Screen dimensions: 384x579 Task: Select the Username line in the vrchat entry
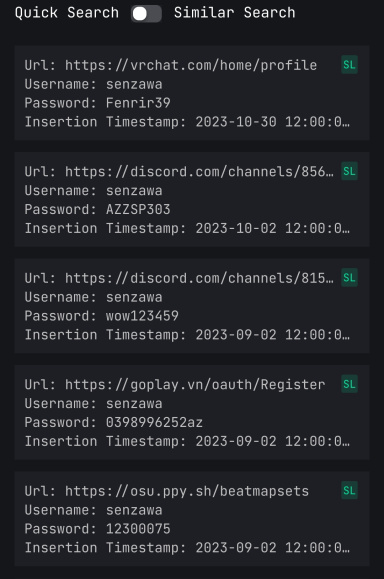tap(93, 84)
